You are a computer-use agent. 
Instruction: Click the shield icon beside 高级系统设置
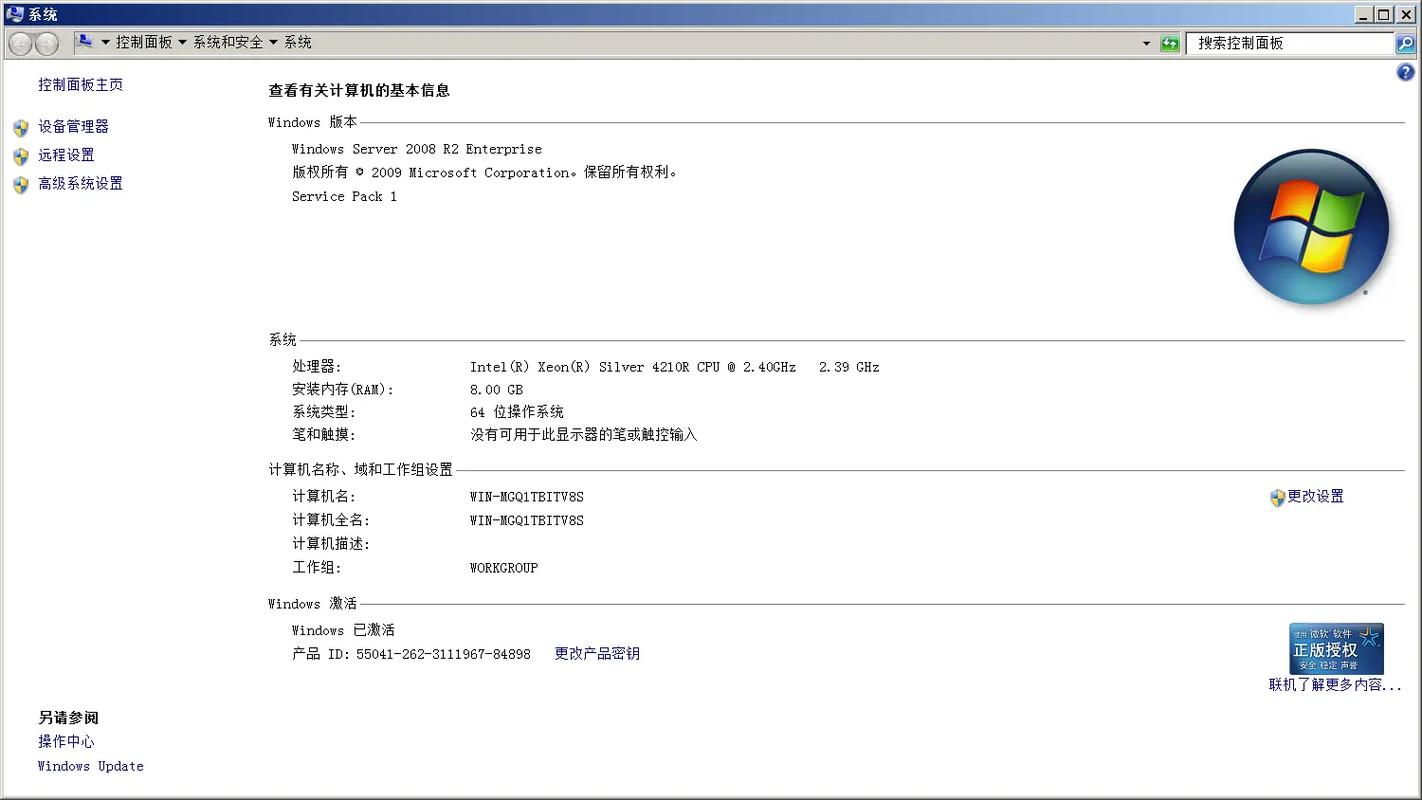(21, 184)
